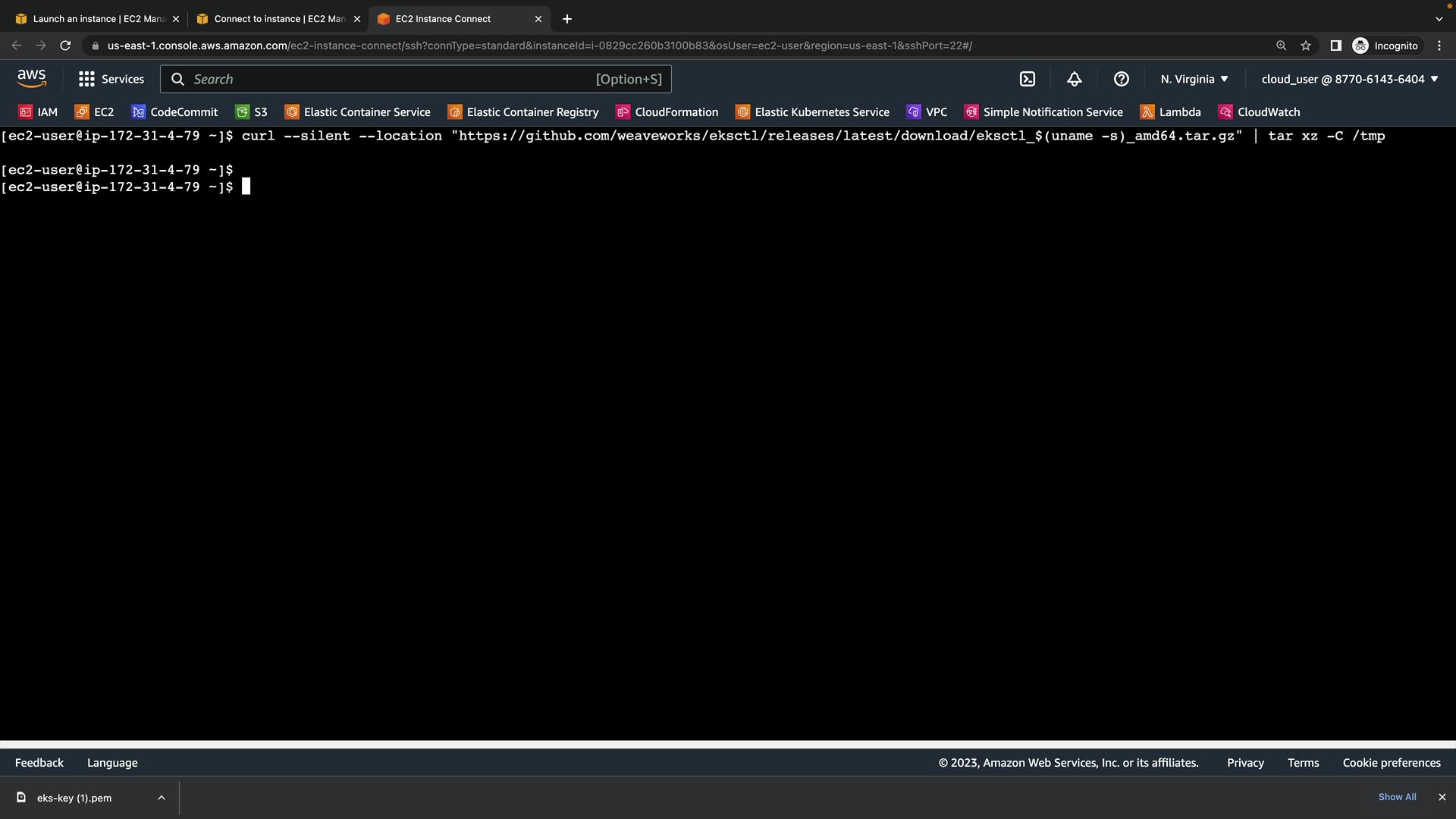Click the help question mark icon
1456x819 pixels.
click(1121, 79)
